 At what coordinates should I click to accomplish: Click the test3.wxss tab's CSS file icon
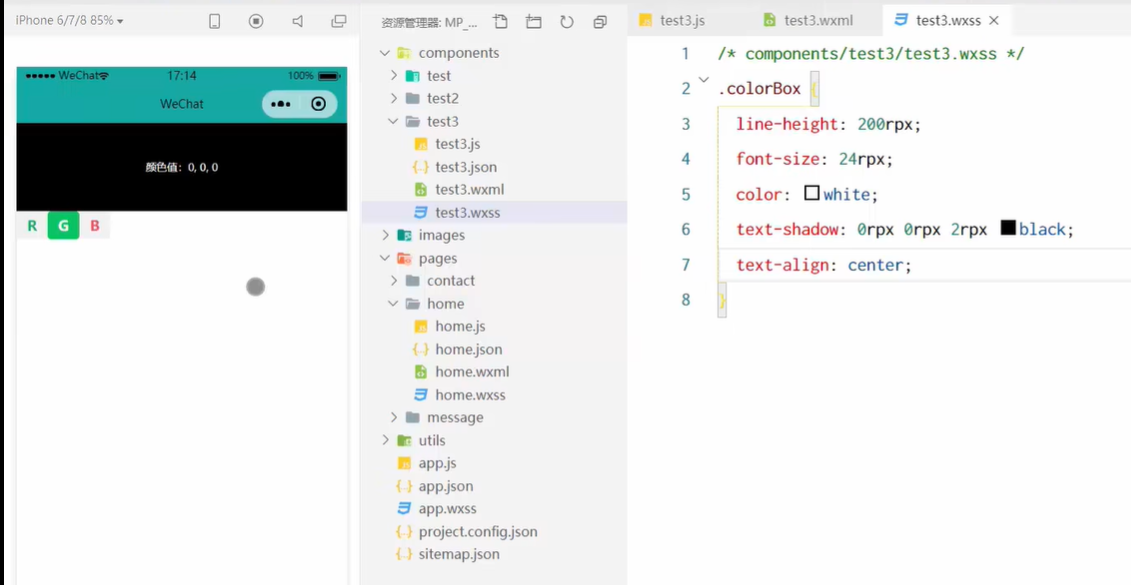click(901, 20)
